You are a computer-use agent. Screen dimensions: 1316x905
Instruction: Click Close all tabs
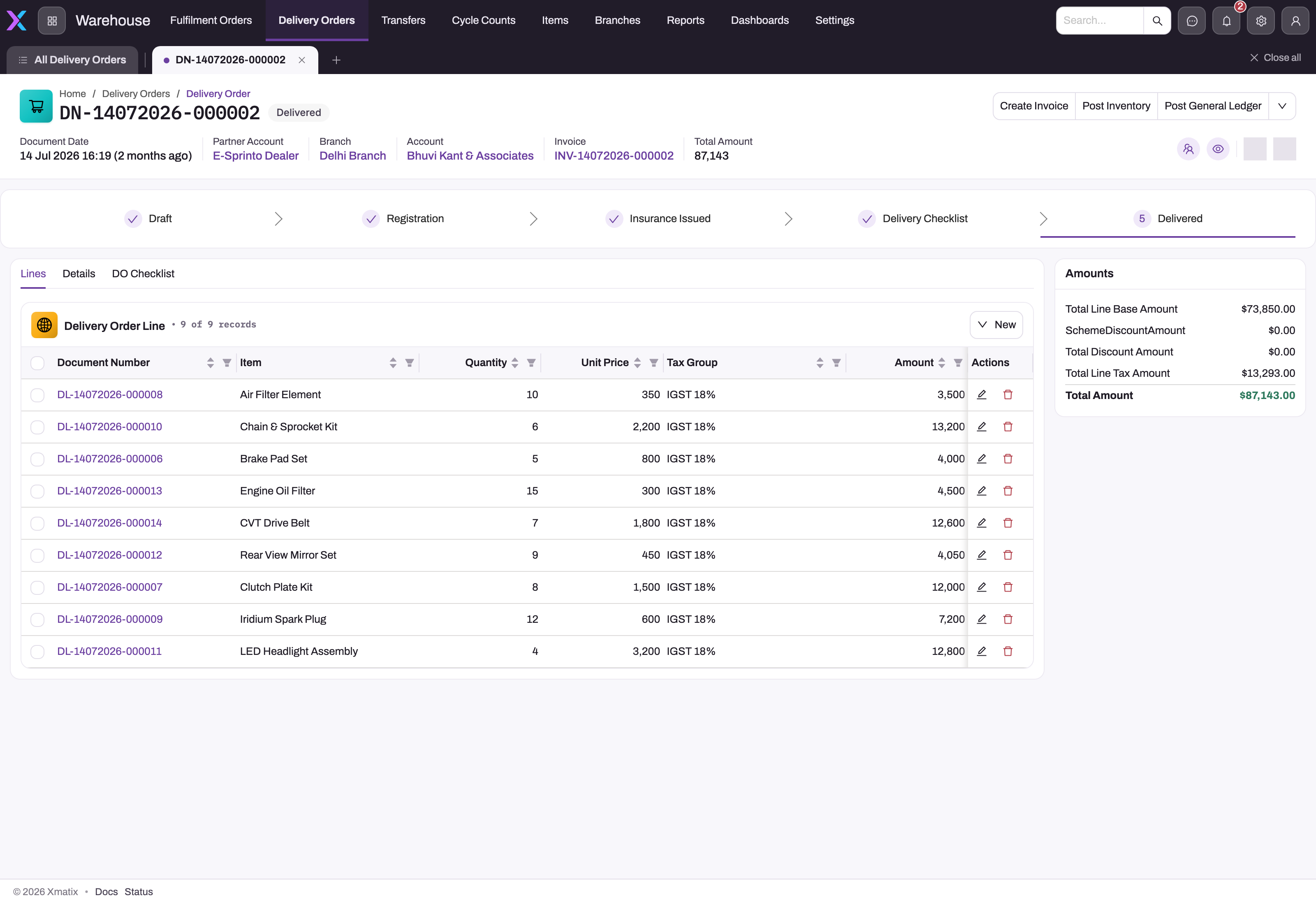(1275, 58)
